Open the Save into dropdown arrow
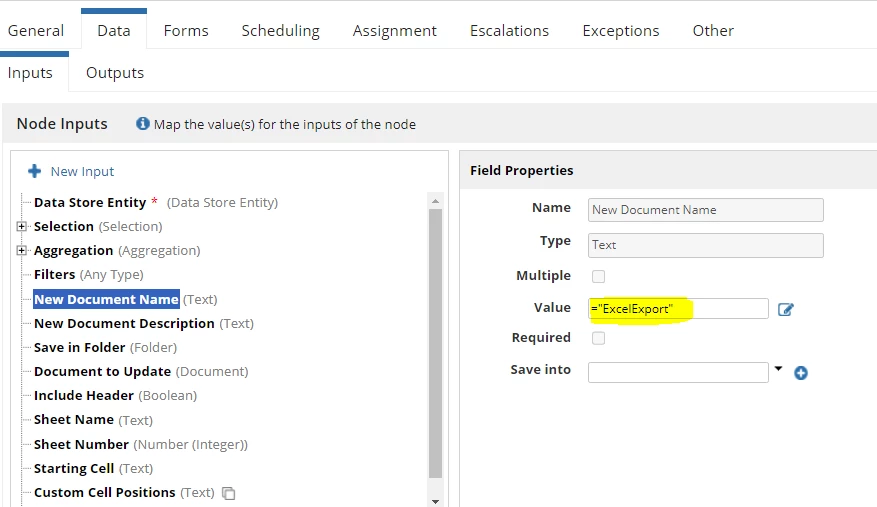This screenshot has height=507, width=877. 778,369
